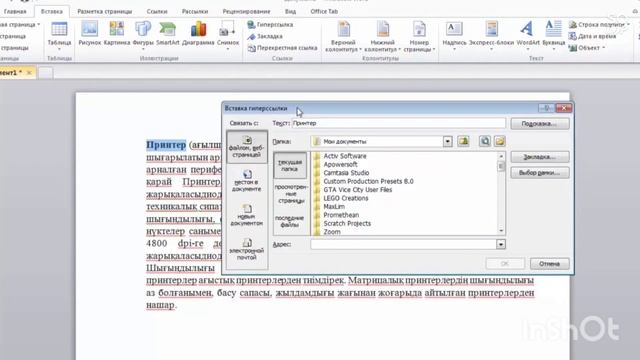
Task: Insert a picture (Рисунок)
Action: [89, 33]
